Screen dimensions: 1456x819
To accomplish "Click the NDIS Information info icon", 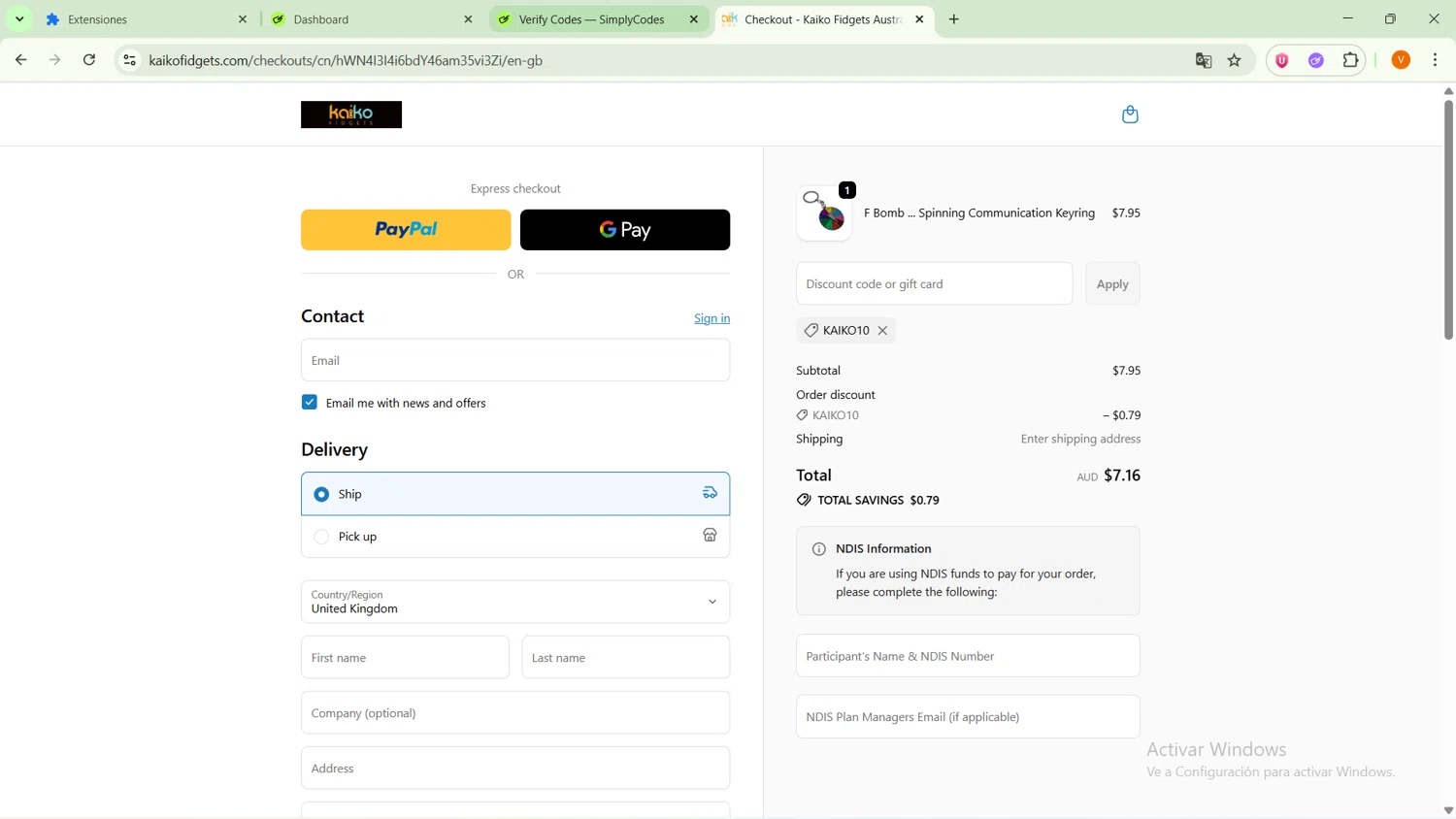I will (818, 549).
